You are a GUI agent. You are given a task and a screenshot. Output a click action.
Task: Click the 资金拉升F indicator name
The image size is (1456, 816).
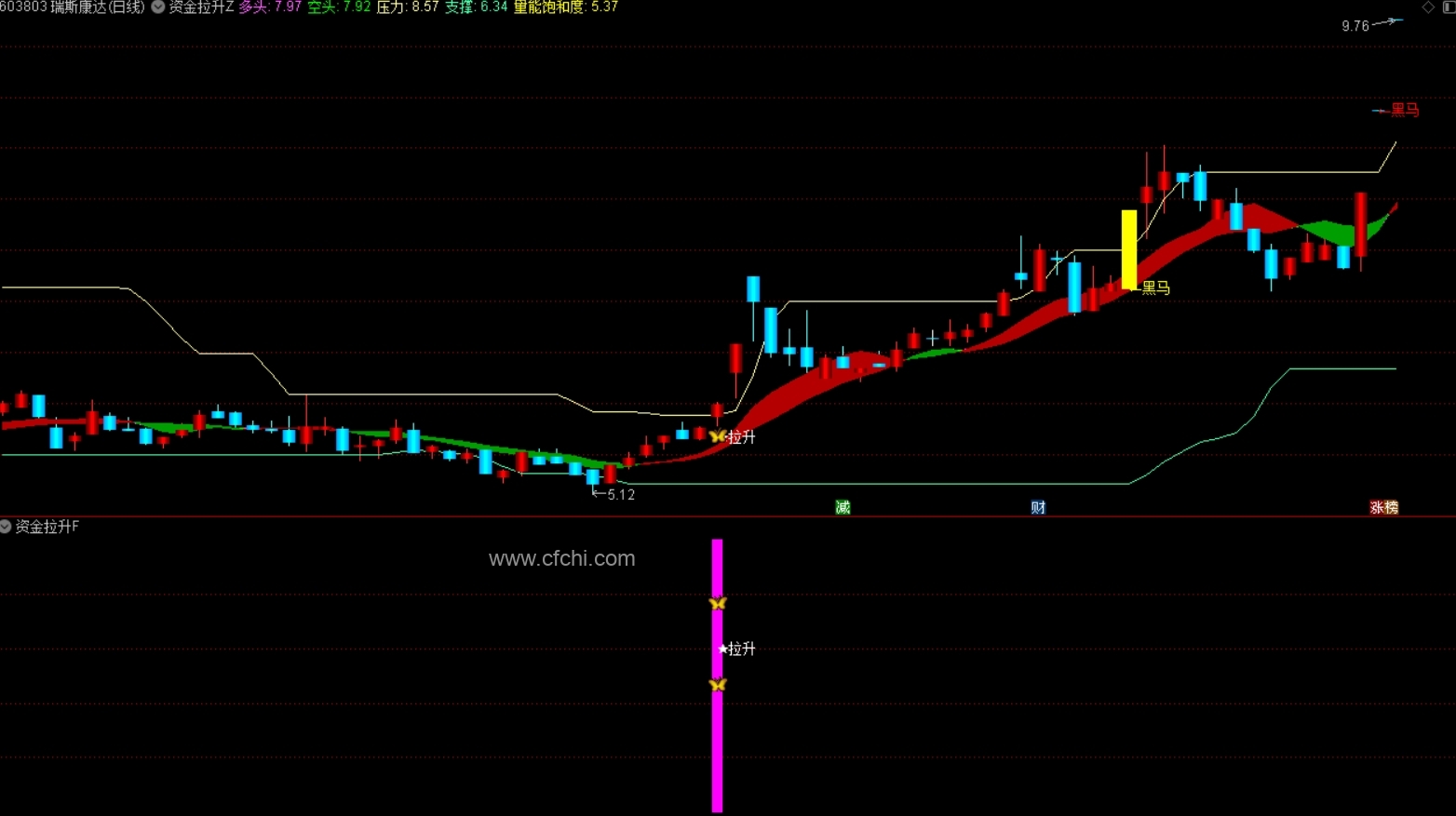(47, 527)
